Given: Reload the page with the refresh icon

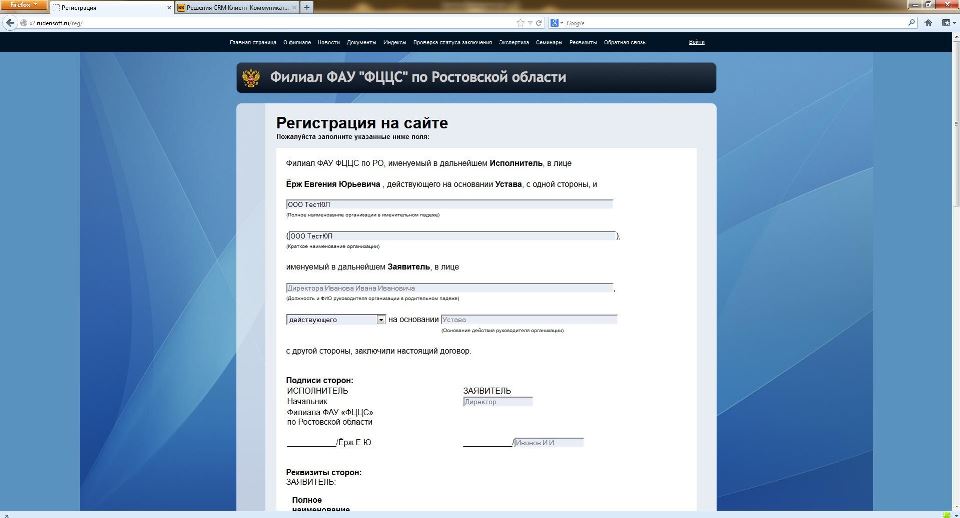Looking at the screenshot, I should pos(539,23).
